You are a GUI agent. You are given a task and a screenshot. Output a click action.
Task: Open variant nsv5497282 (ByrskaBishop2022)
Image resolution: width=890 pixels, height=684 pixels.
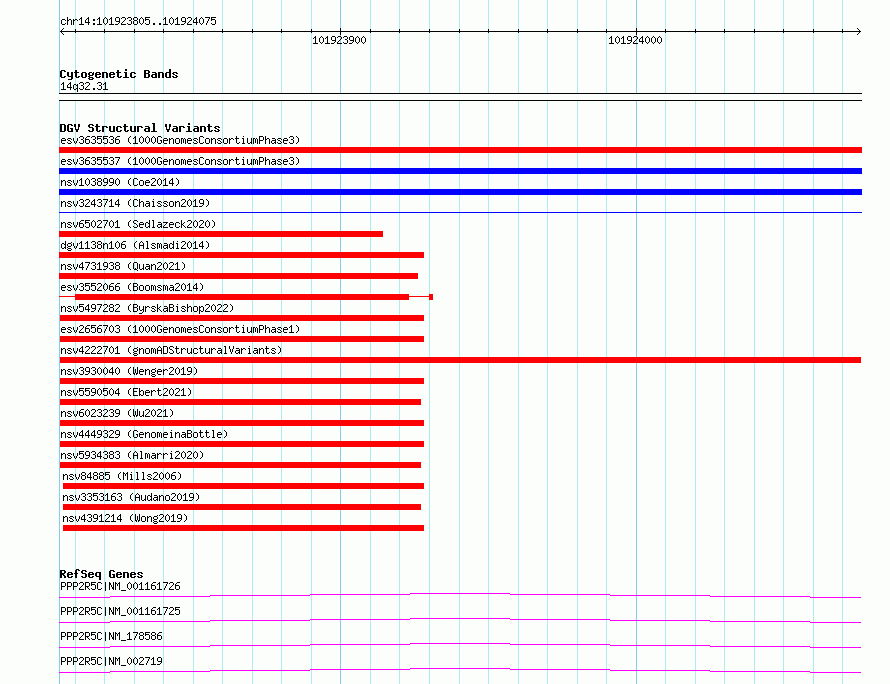coord(147,308)
